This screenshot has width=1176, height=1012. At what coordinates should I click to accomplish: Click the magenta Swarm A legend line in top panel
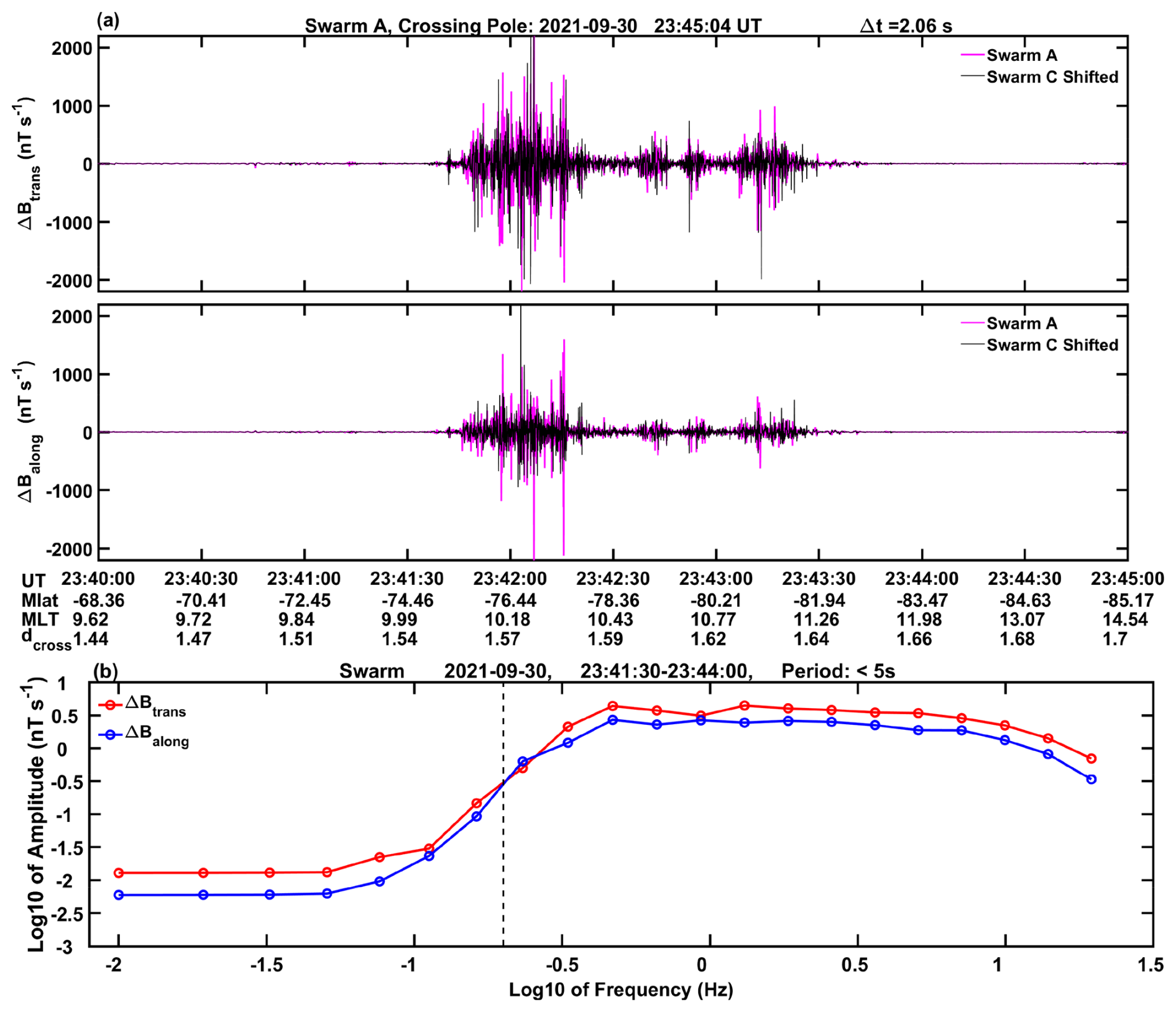(x=973, y=55)
